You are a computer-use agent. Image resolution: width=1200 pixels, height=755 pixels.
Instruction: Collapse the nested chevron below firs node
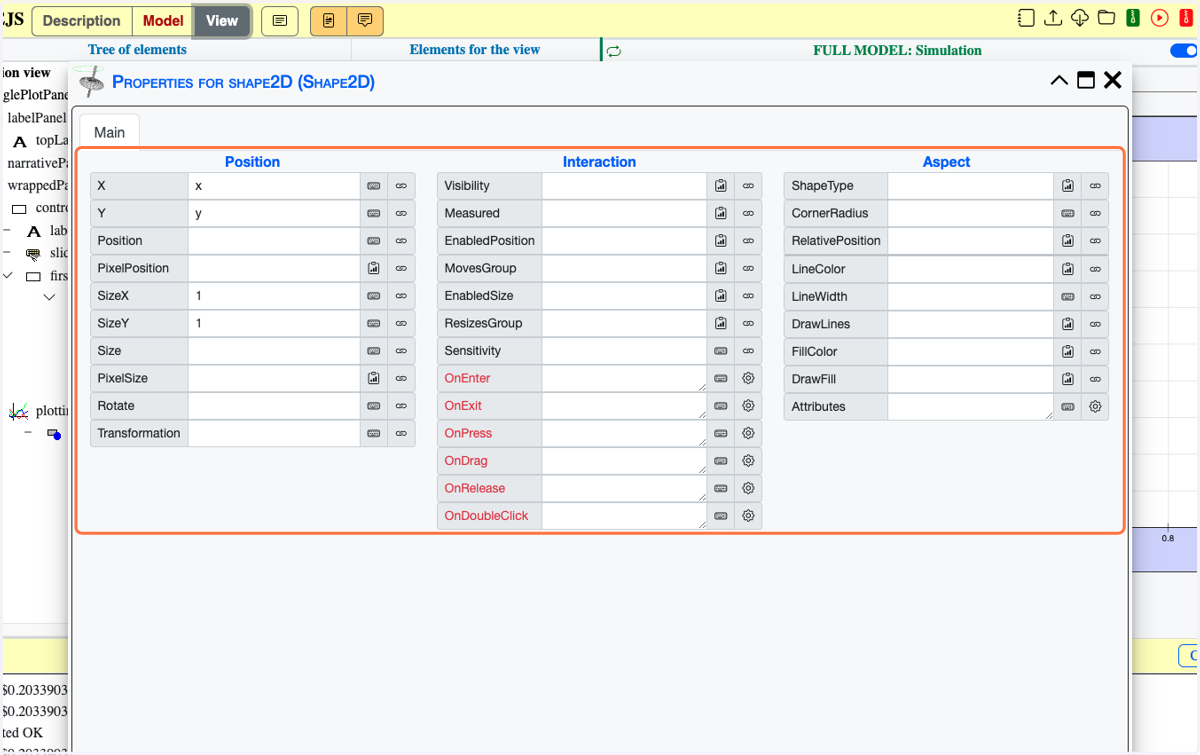coord(49,297)
